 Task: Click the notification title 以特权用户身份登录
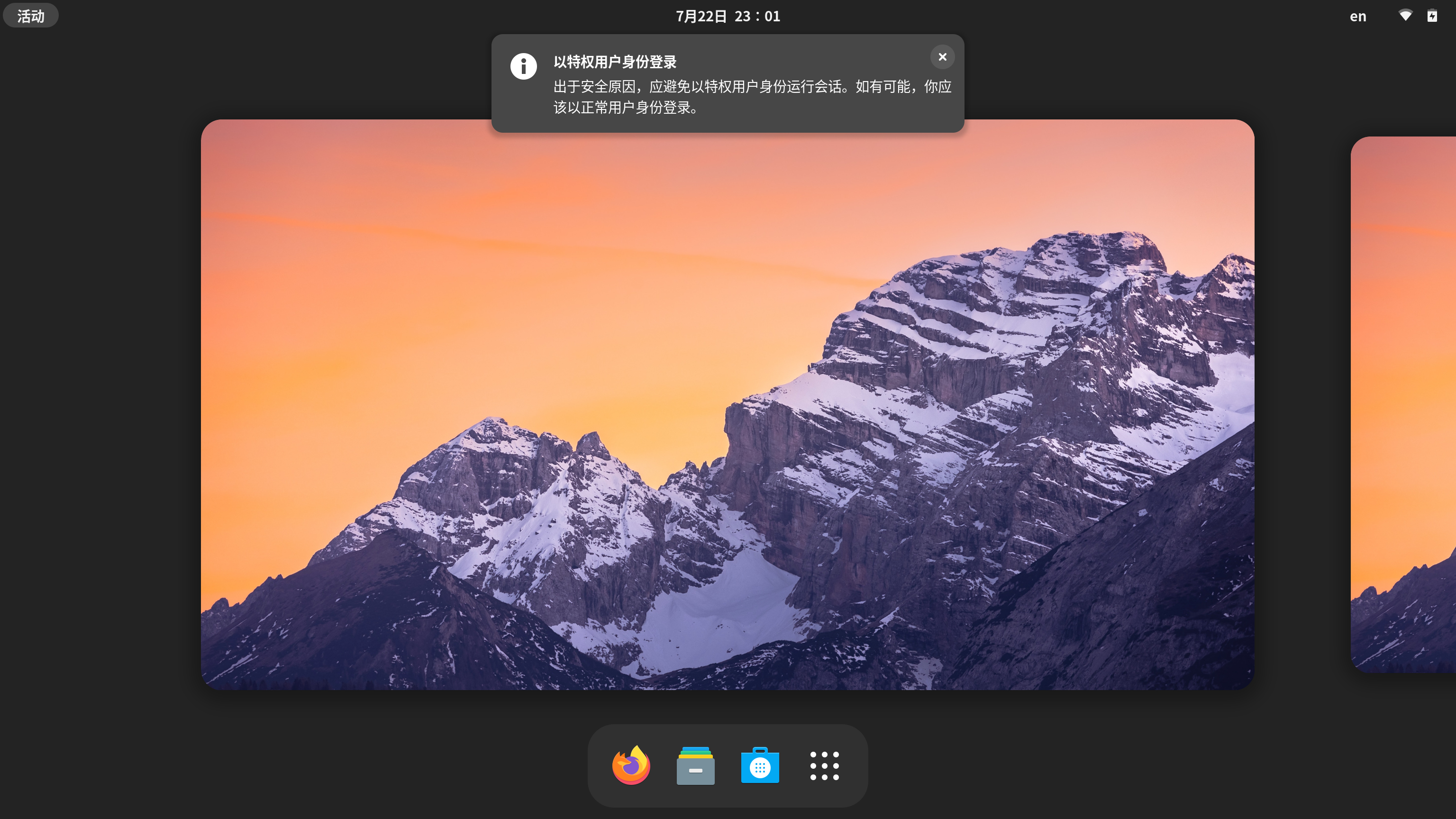point(615,62)
